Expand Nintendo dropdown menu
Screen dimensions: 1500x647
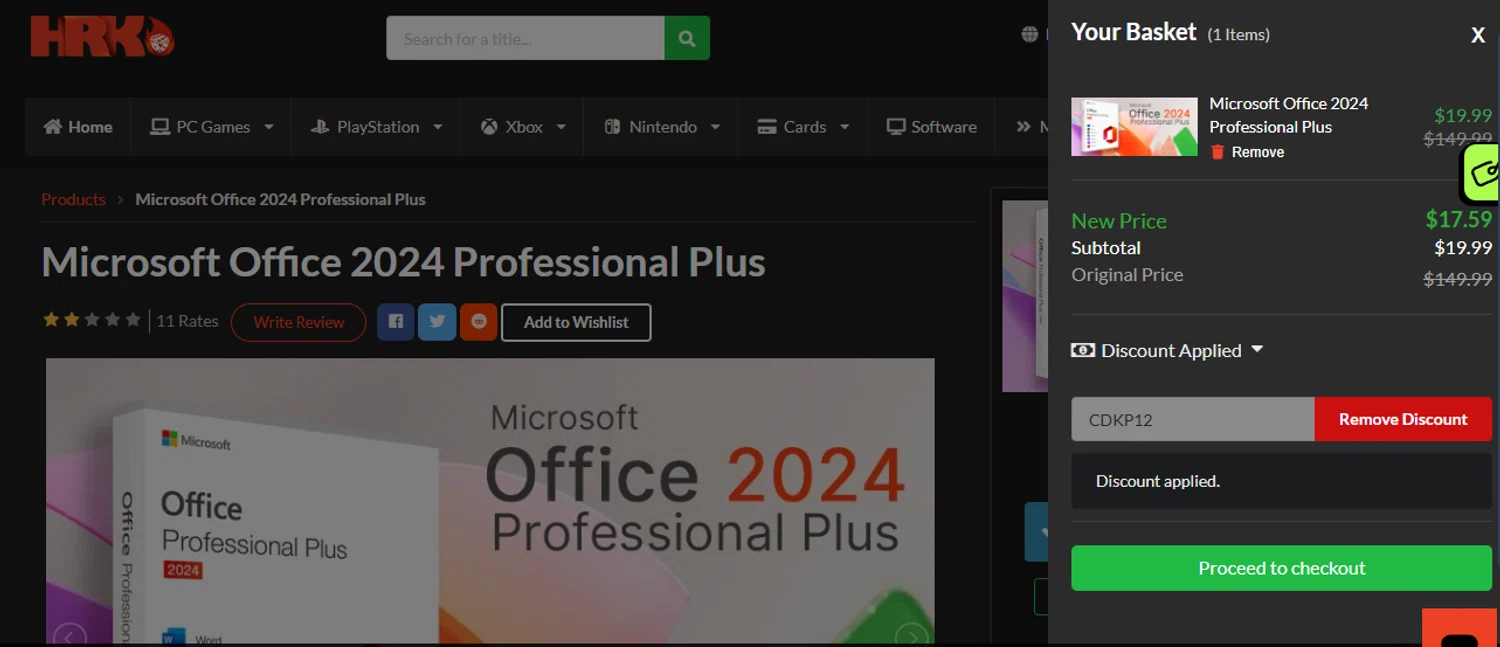(x=662, y=127)
